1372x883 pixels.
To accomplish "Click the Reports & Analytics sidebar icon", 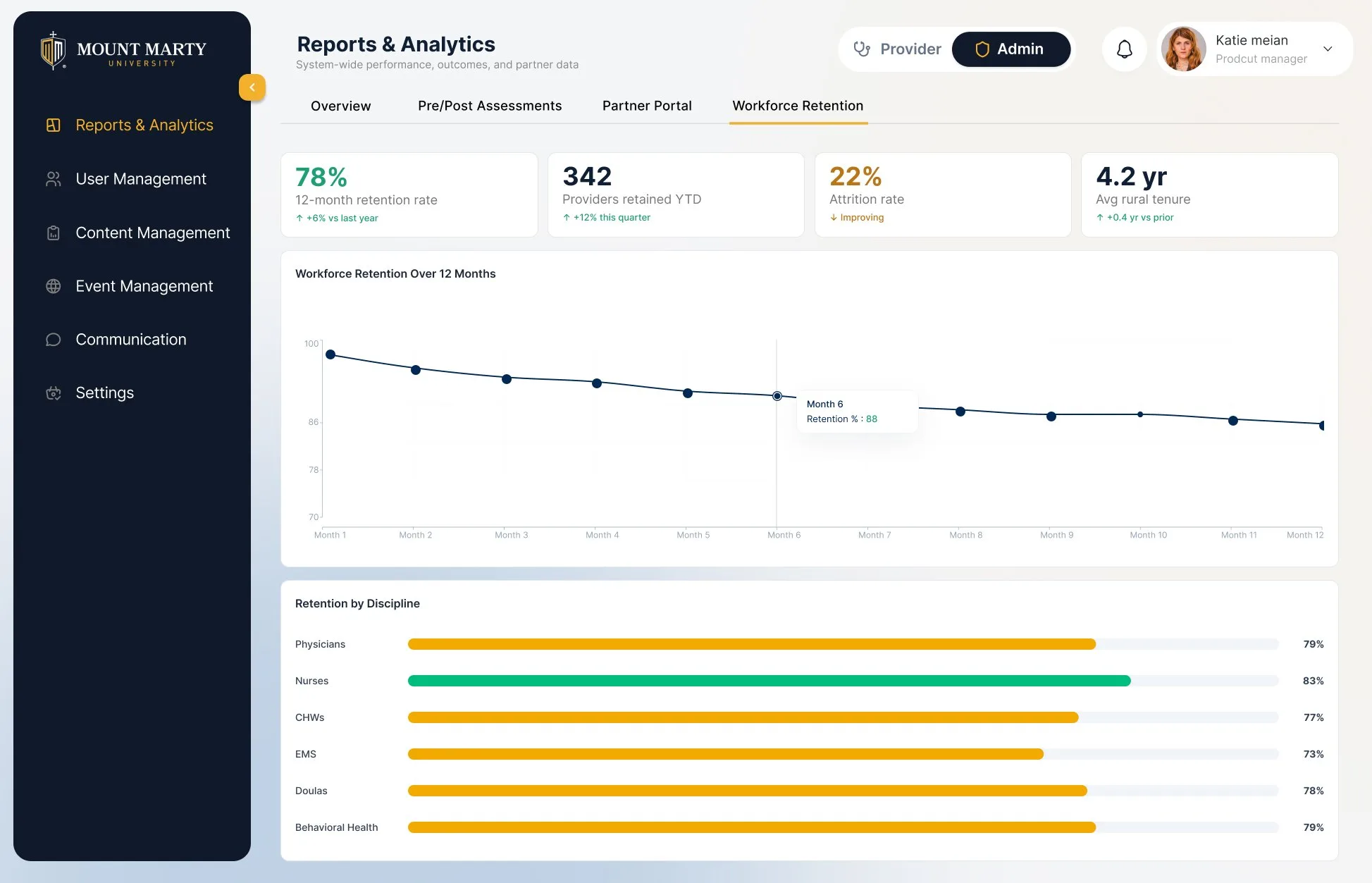I will coord(54,125).
